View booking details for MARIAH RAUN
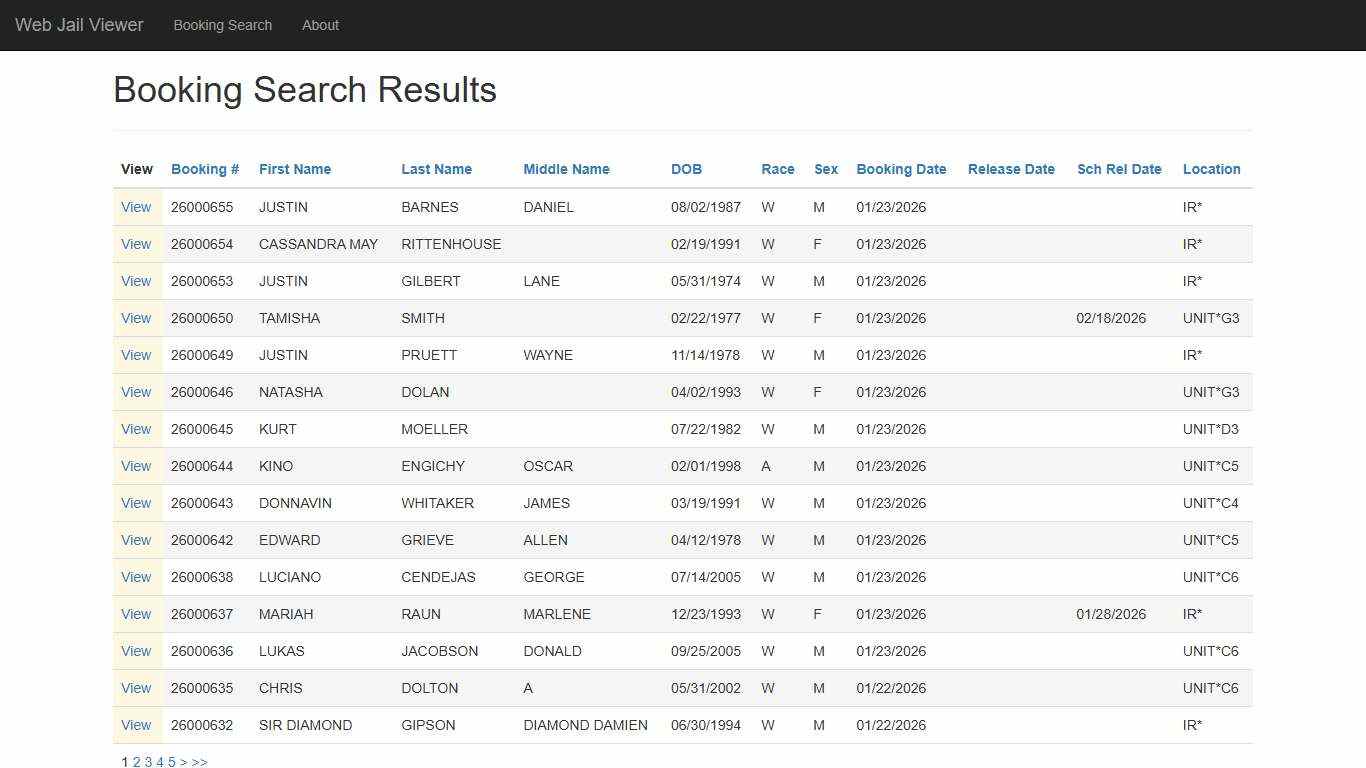 136,614
